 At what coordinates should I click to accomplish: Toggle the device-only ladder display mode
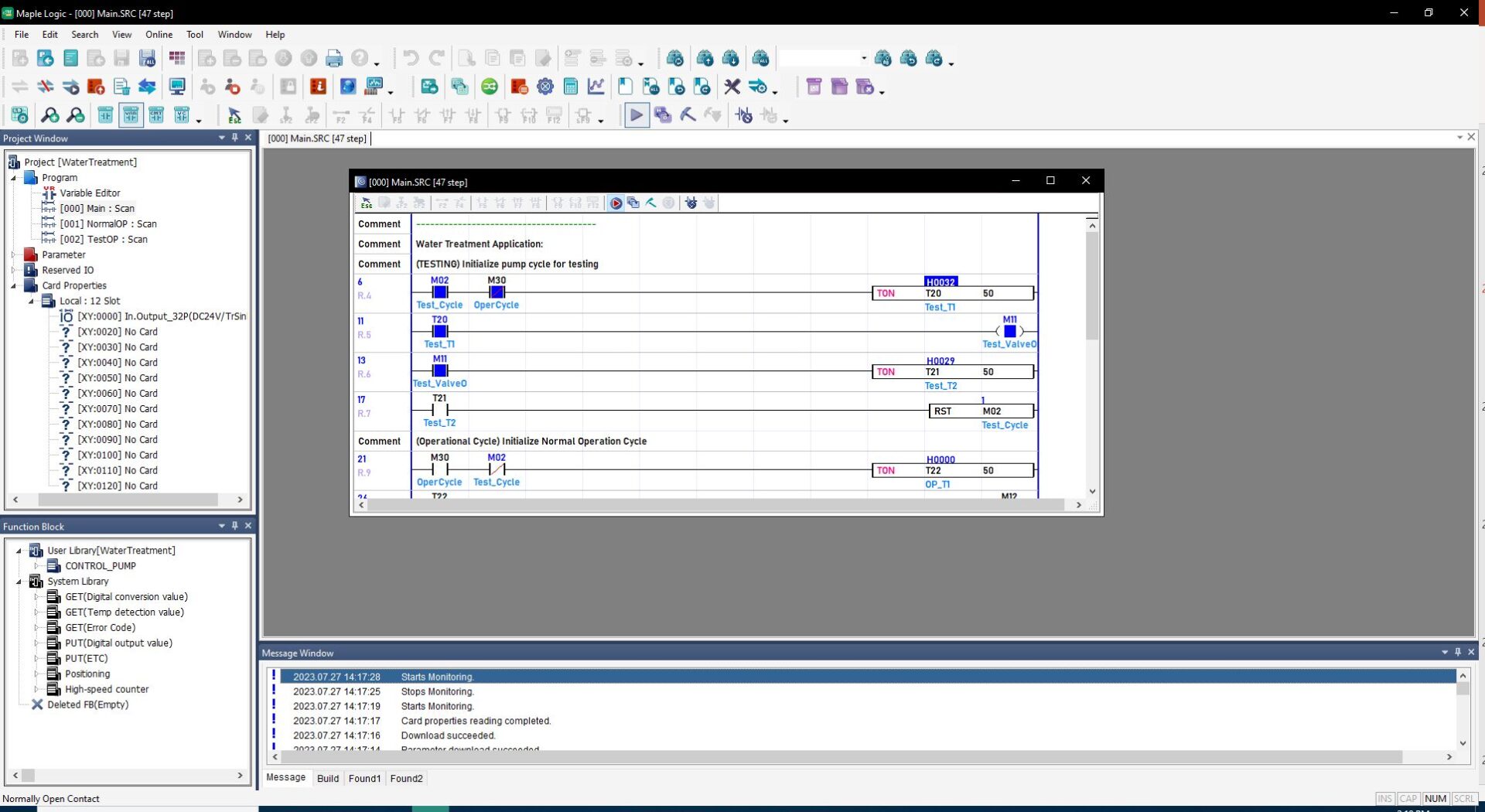click(105, 116)
